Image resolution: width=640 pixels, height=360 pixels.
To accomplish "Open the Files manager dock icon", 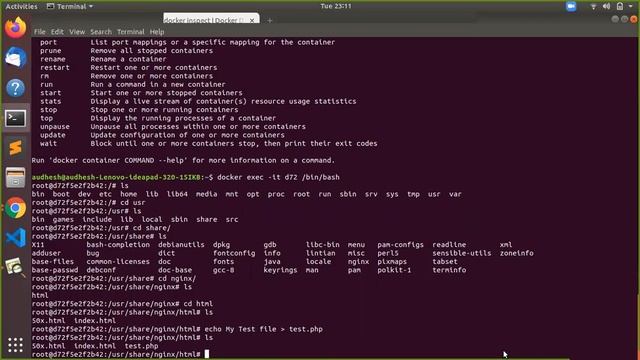I will [16, 178].
